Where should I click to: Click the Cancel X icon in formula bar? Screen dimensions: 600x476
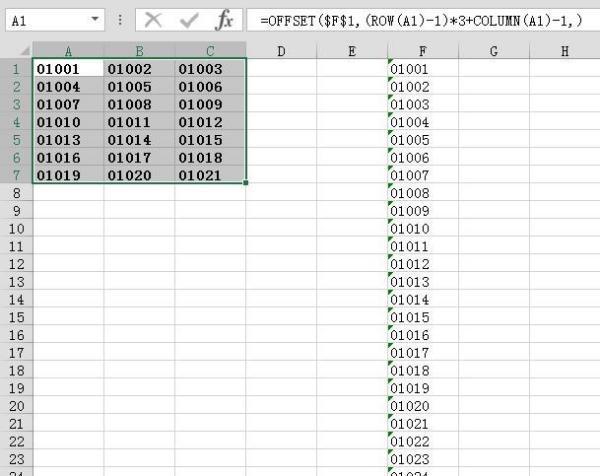153,19
